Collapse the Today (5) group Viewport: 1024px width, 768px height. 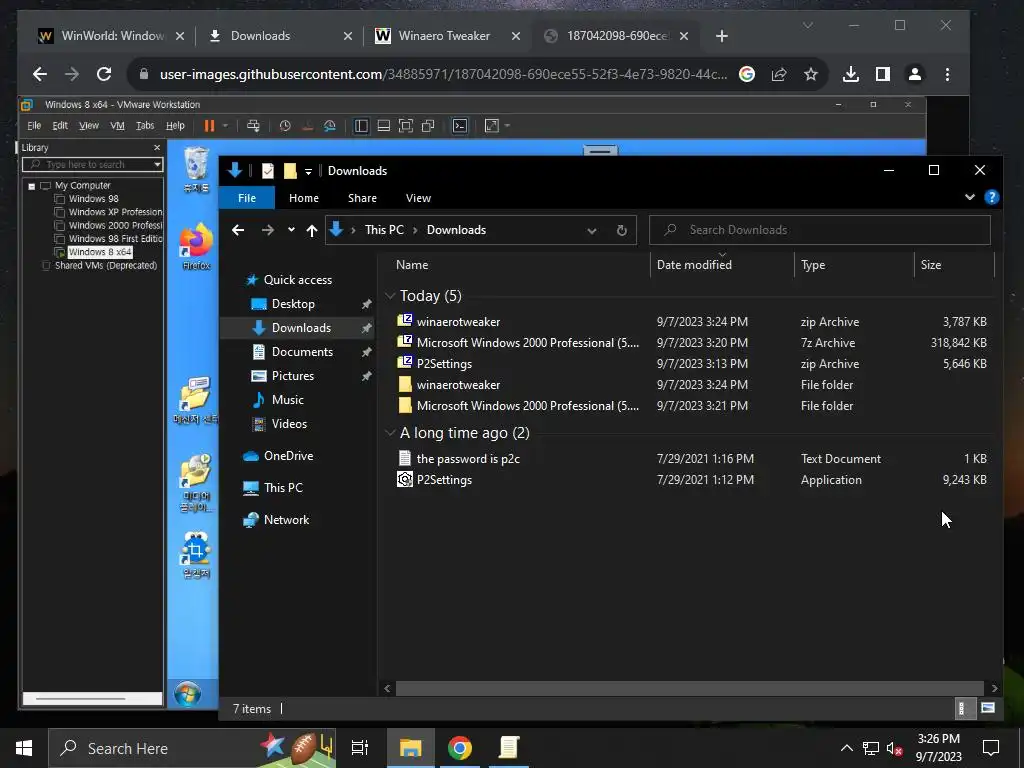(x=391, y=296)
